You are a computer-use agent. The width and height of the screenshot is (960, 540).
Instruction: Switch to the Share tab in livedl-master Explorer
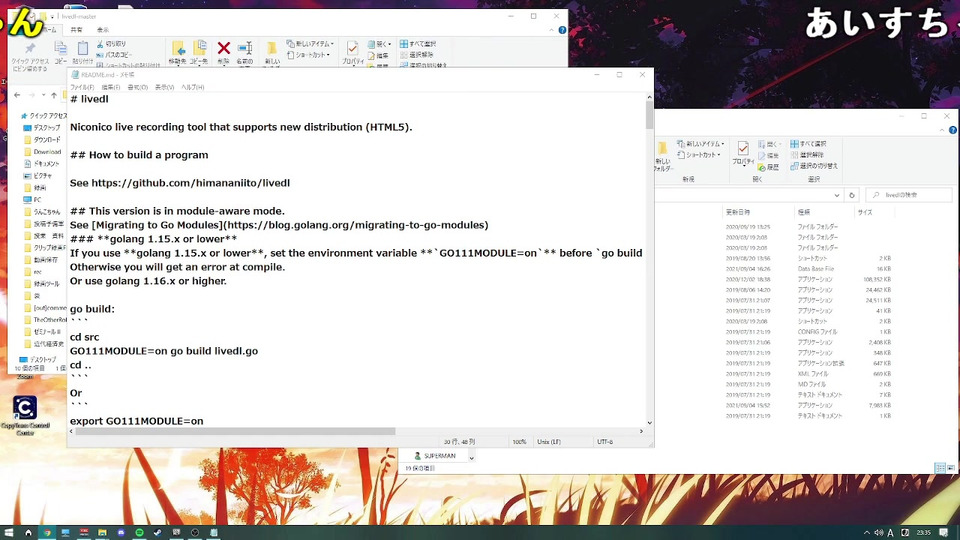[x=76, y=30]
